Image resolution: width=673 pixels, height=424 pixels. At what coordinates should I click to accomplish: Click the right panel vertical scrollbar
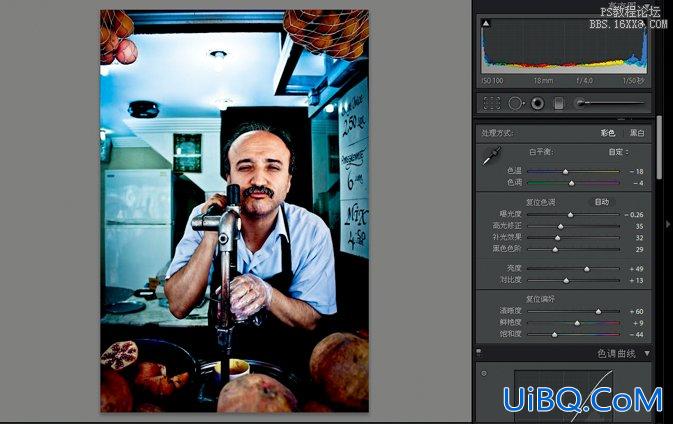tap(660, 148)
